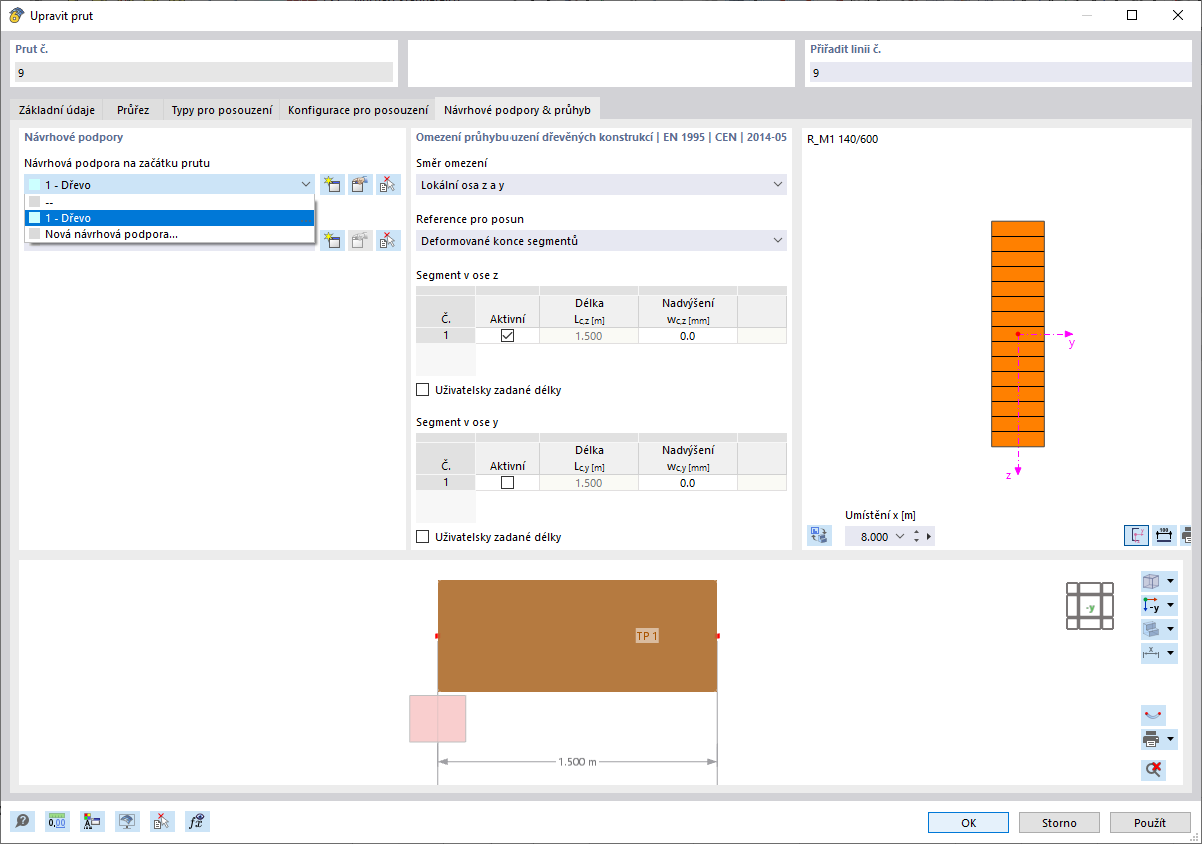The image size is (1202, 844).
Task: Choose Nová návrhová podpora... option
Action: (x=169, y=234)
